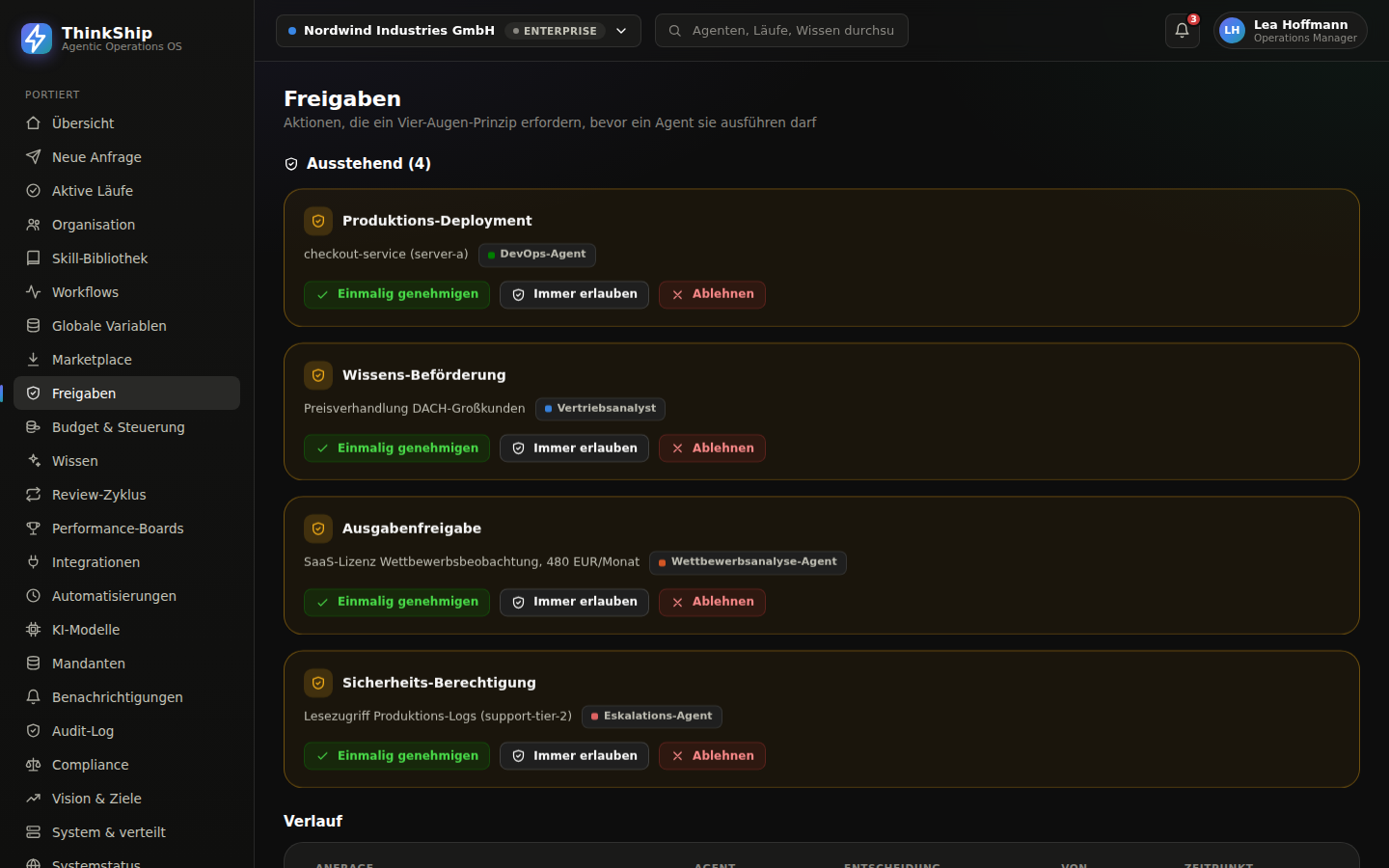1389x868 pixels.
Task: Click the Übersicht home icon in sidebar
Action: pyautogui.click(x=34, y=123)
